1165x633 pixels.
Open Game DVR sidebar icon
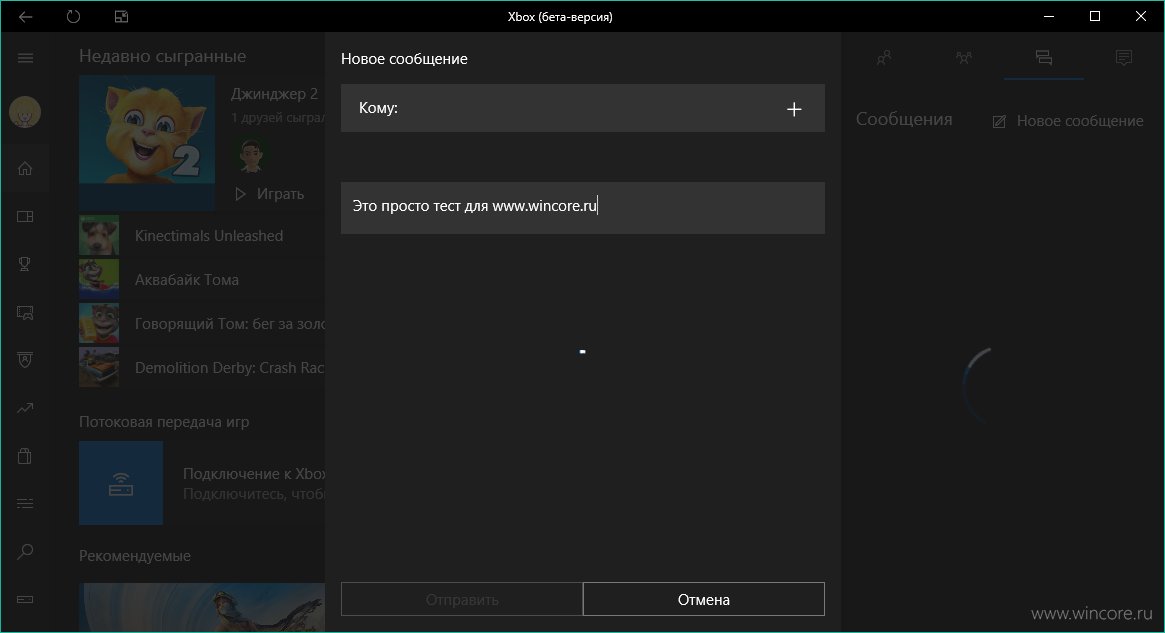(x=25, y=313)
